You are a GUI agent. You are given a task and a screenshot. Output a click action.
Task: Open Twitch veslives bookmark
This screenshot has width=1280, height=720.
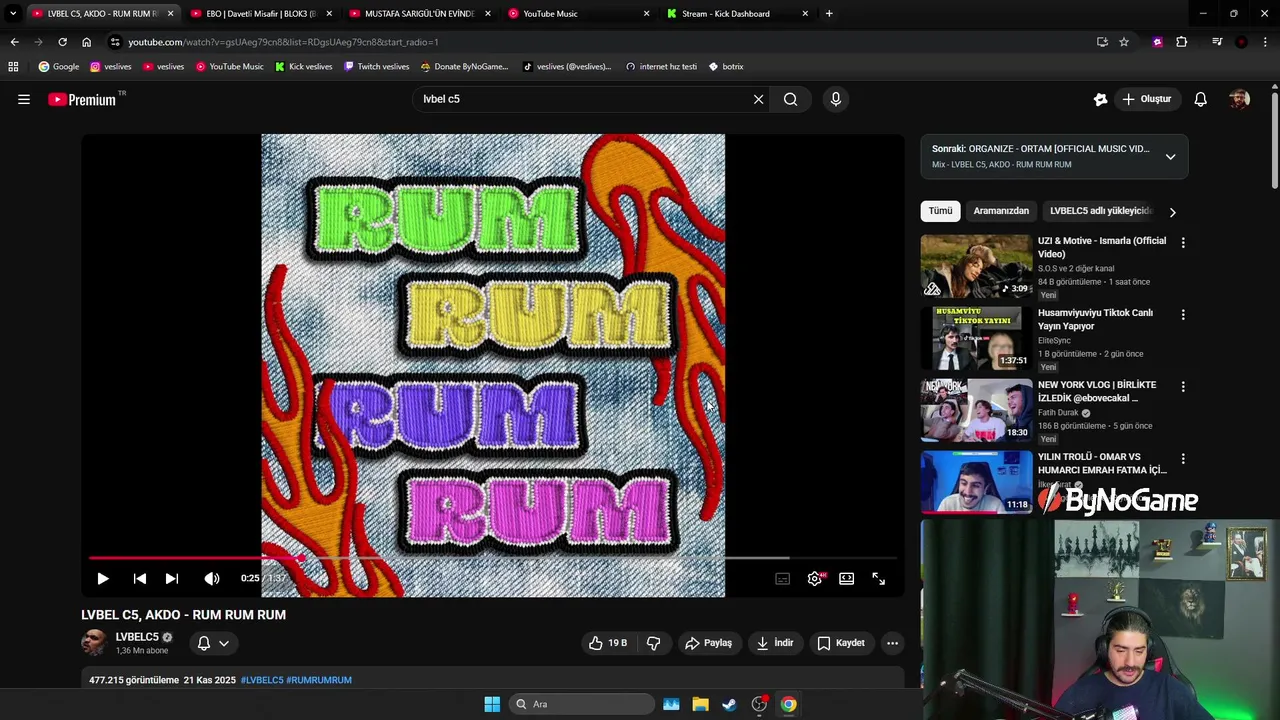point(376,67)
